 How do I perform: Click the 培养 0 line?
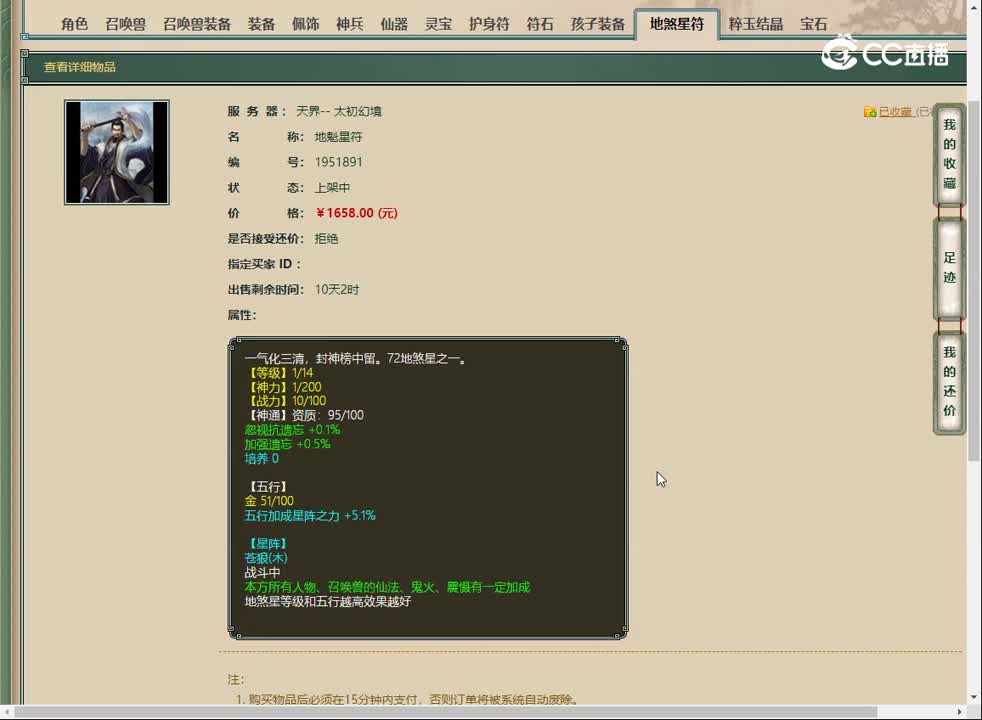click(262, 458)
